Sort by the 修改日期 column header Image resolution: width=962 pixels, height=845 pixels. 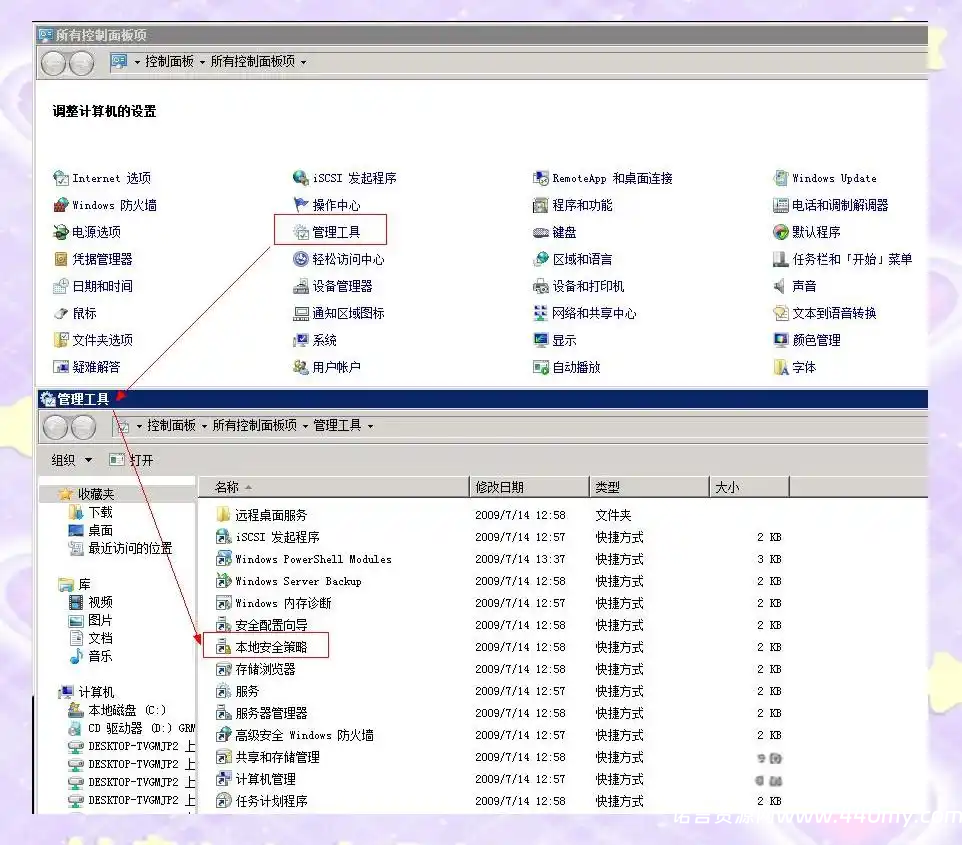[529, 487]
